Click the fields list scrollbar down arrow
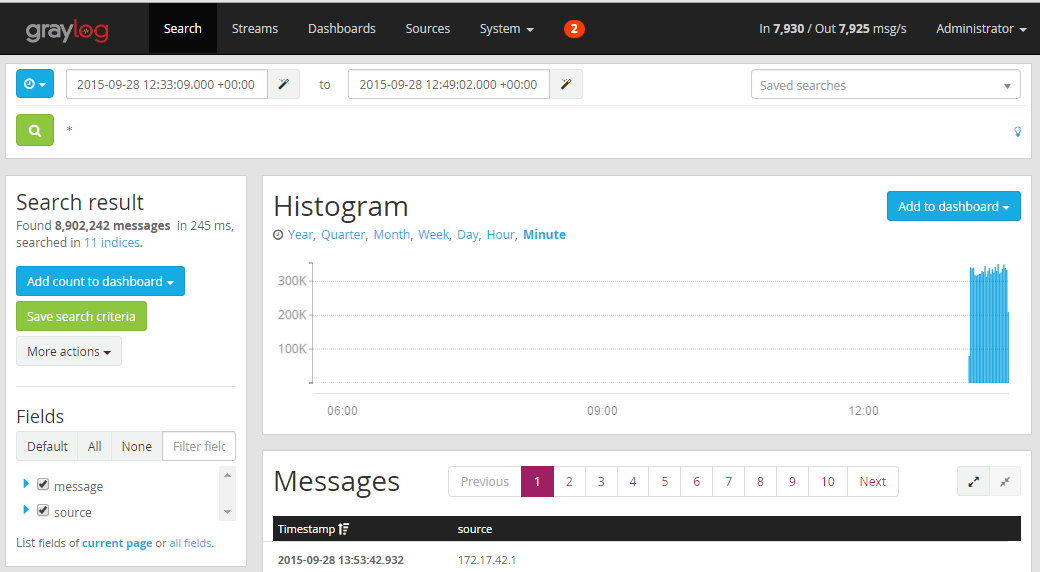The image size is (1040, 572). (x=228, y=512)
